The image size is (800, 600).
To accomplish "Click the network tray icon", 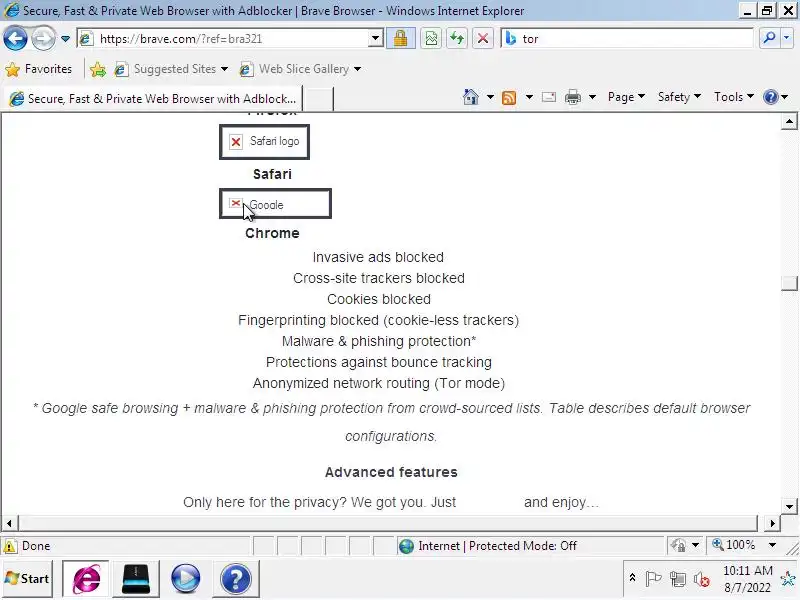I will [678, 579].
